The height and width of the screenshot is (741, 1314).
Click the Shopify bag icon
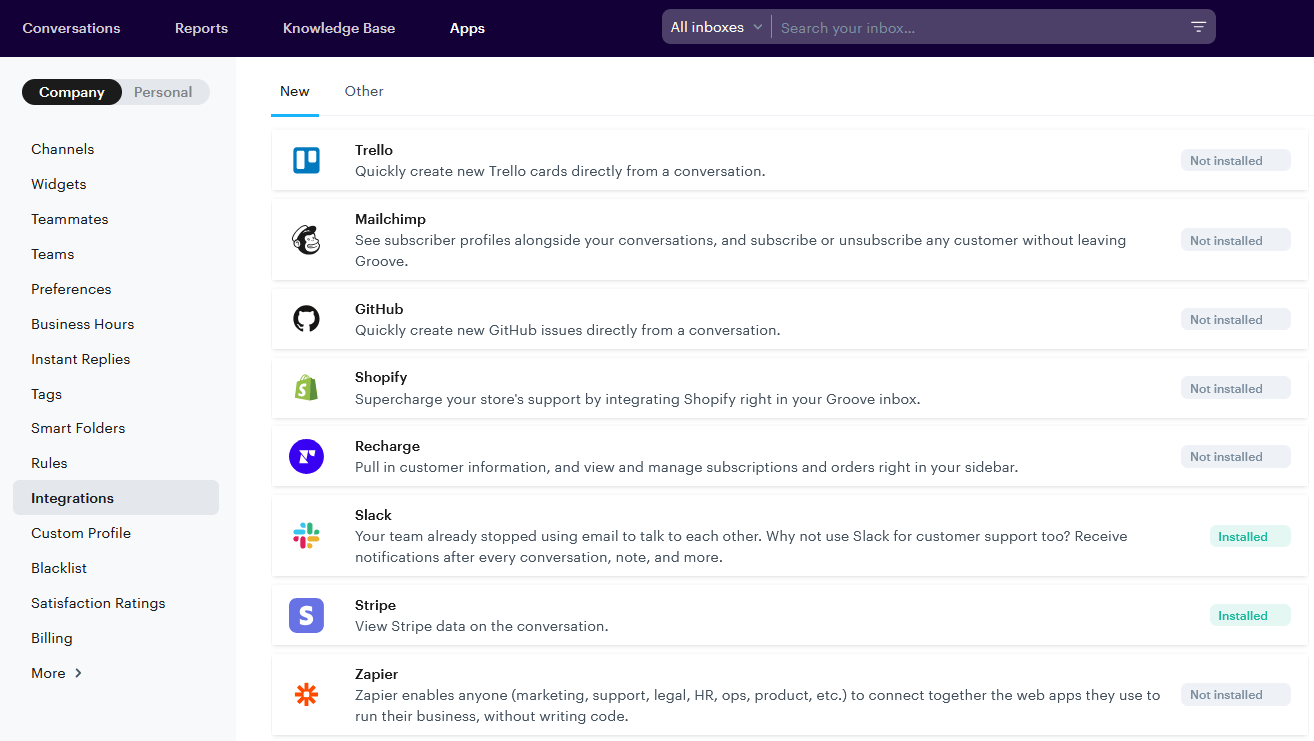point(306,387)
